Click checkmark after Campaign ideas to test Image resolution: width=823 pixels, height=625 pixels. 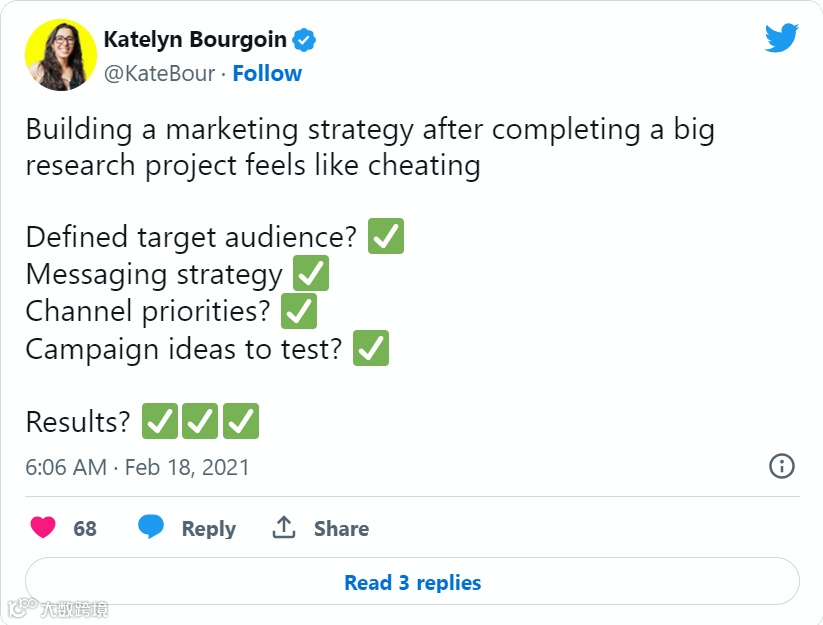(371, 348)
